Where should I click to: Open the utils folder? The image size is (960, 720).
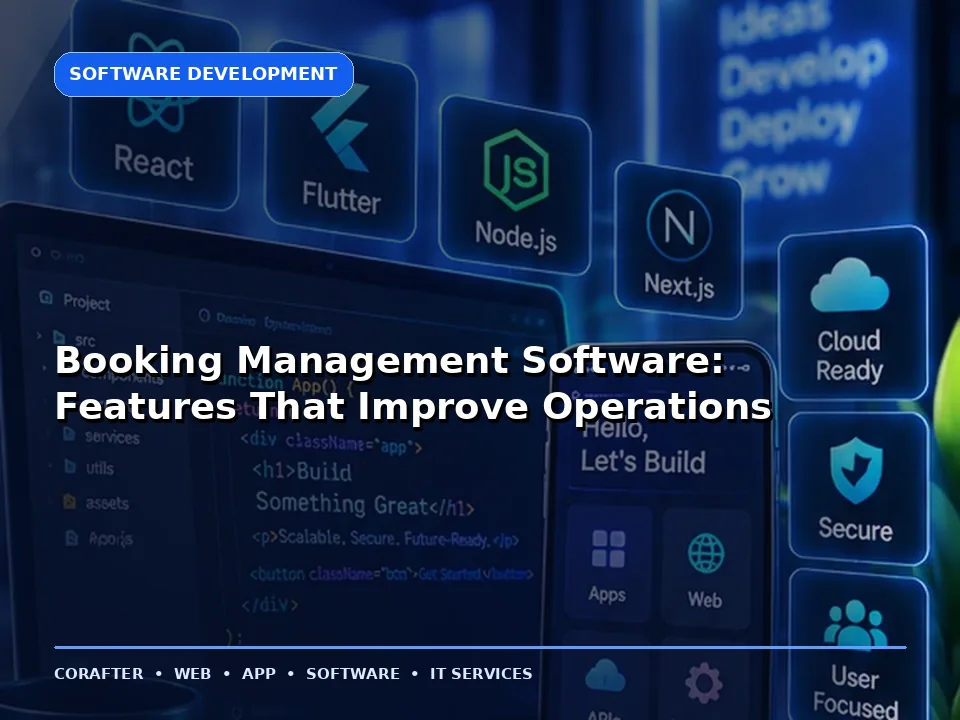point(90,468)
